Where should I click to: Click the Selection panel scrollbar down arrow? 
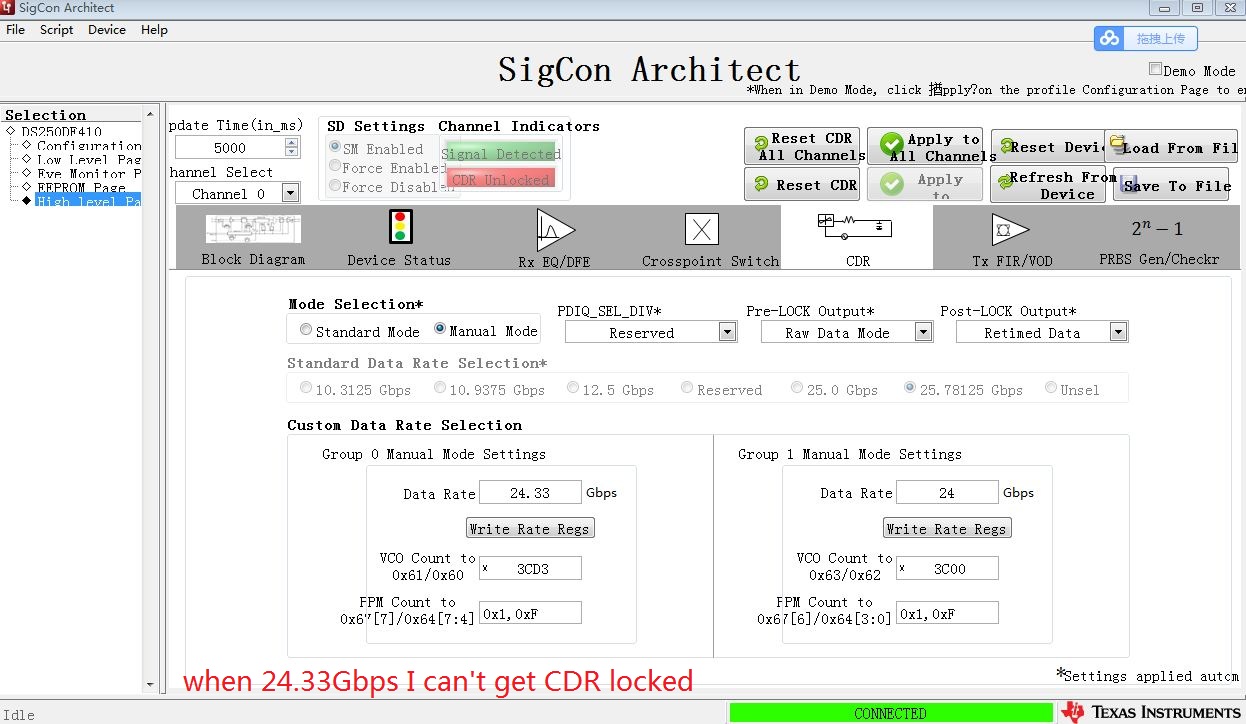pyautogui.click(x=151, y=685)
